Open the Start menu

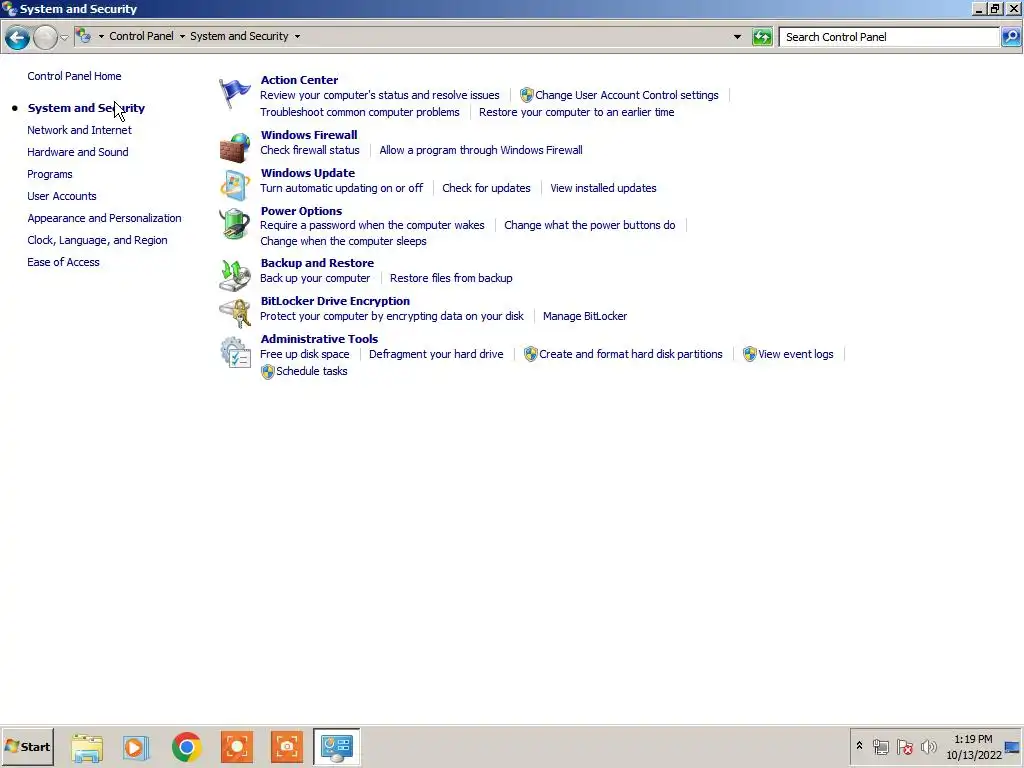tap(27, 746)
